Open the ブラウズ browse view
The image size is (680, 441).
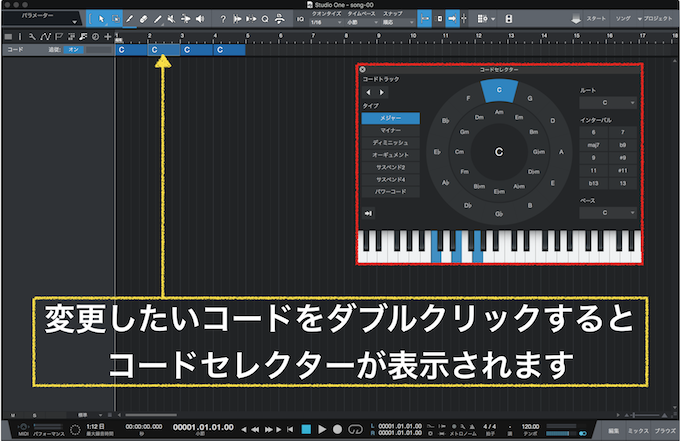[x=665, y=431]
